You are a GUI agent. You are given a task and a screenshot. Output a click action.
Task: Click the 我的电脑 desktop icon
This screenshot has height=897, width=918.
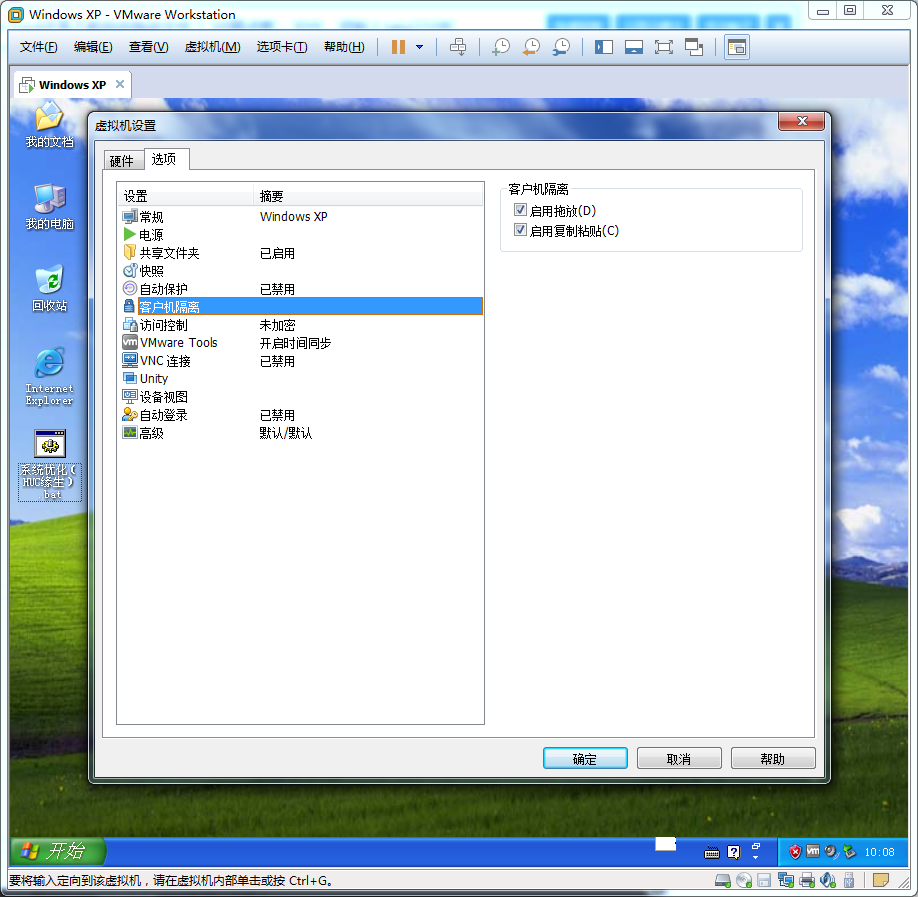click(49, 207)
